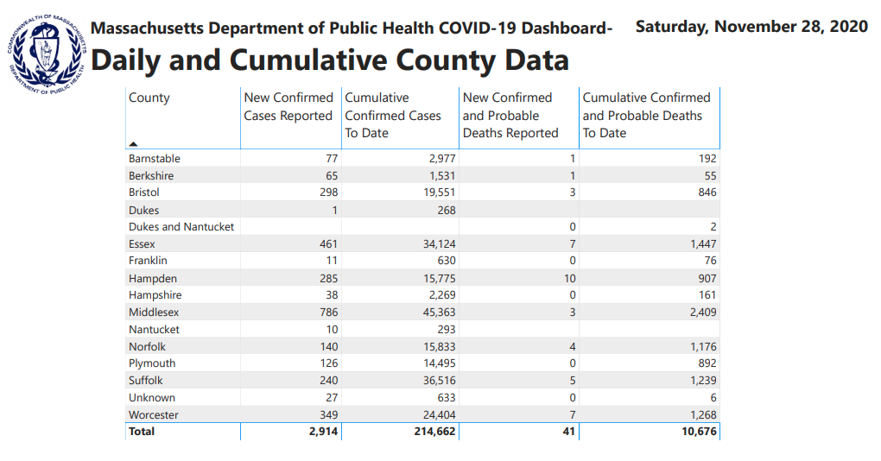Click Worcester cumulative deaths value 1,268
The width and height of the screenshot is (881, 461).
(703, 415)
